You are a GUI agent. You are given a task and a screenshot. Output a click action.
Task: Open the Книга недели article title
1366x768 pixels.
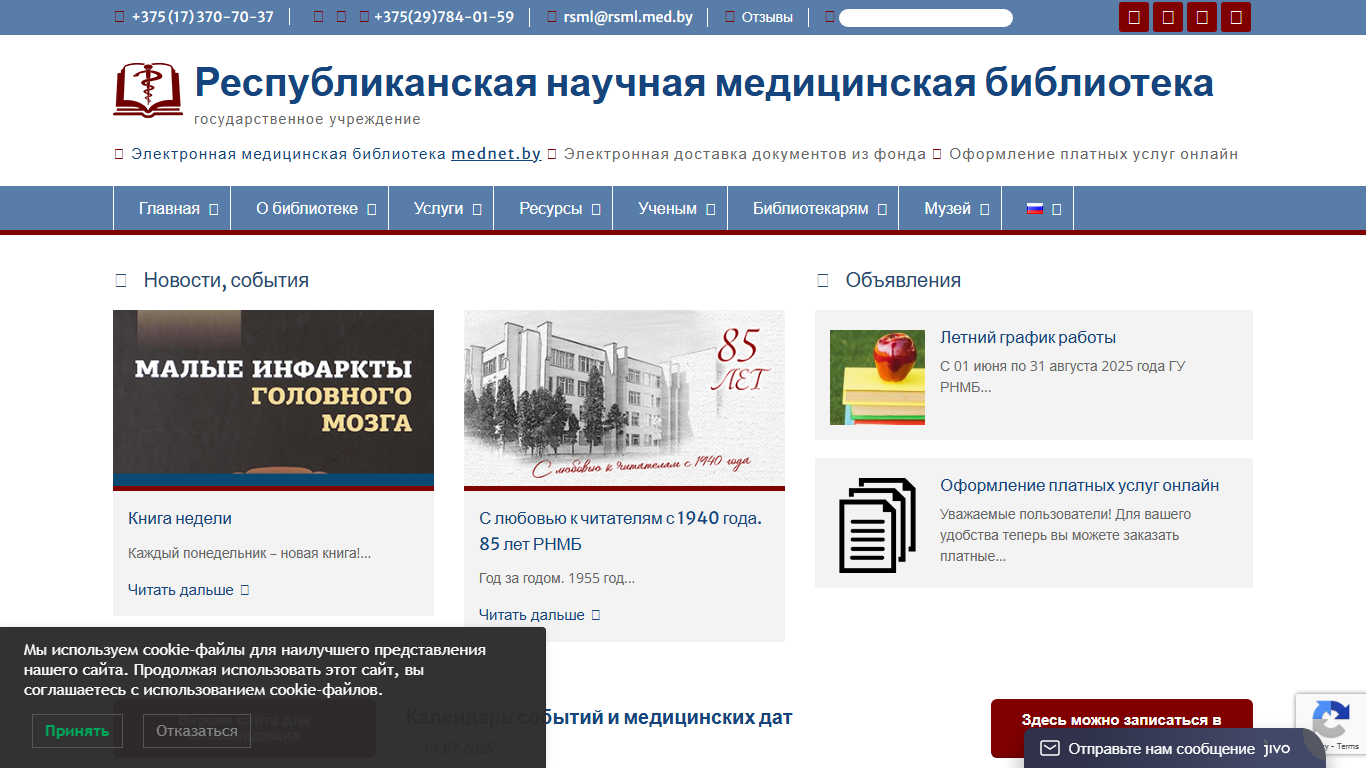tap(180, 518)
